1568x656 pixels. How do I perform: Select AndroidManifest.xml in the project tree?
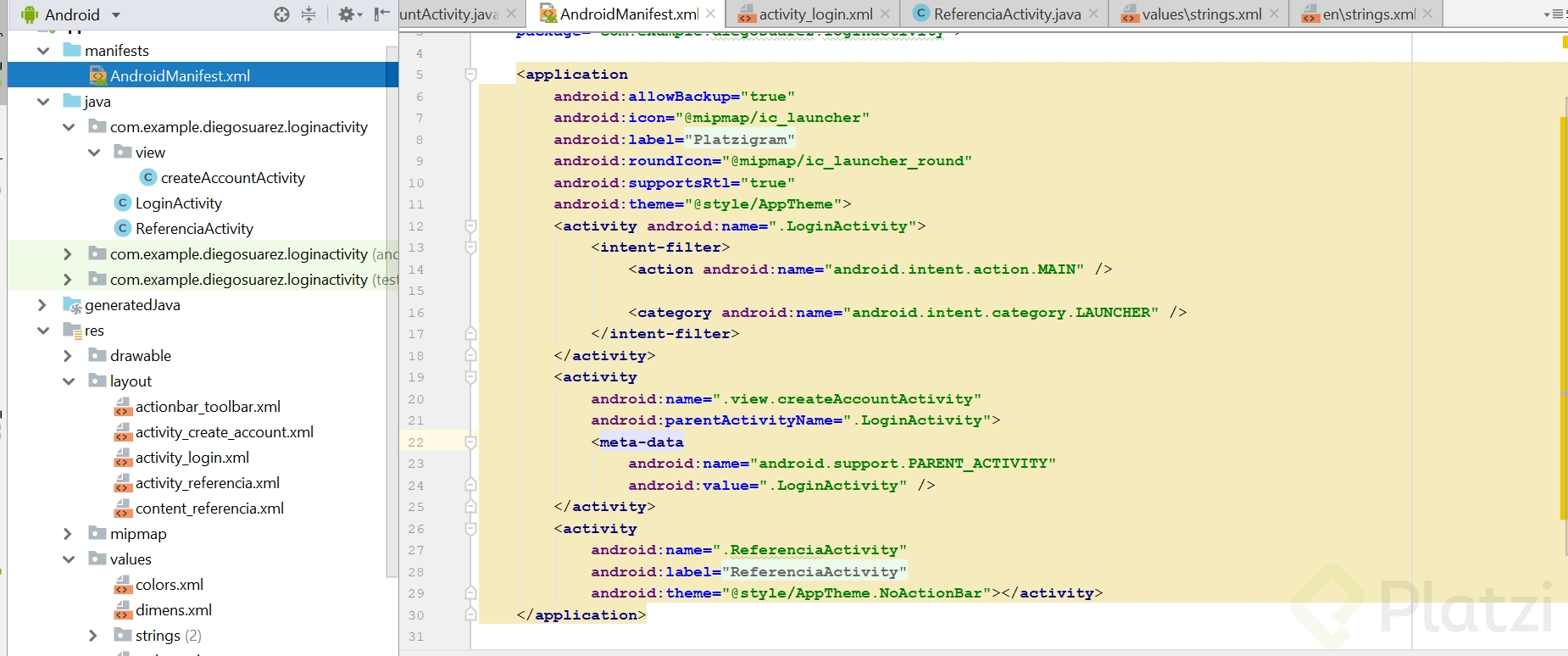(x=203, y=75)
